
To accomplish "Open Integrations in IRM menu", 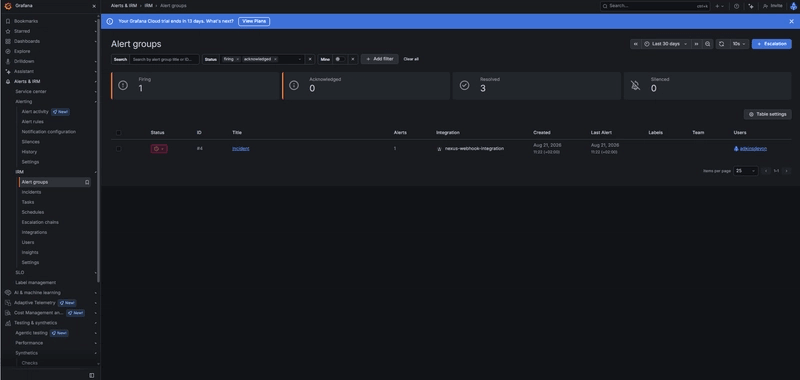I will coord(34,233).
